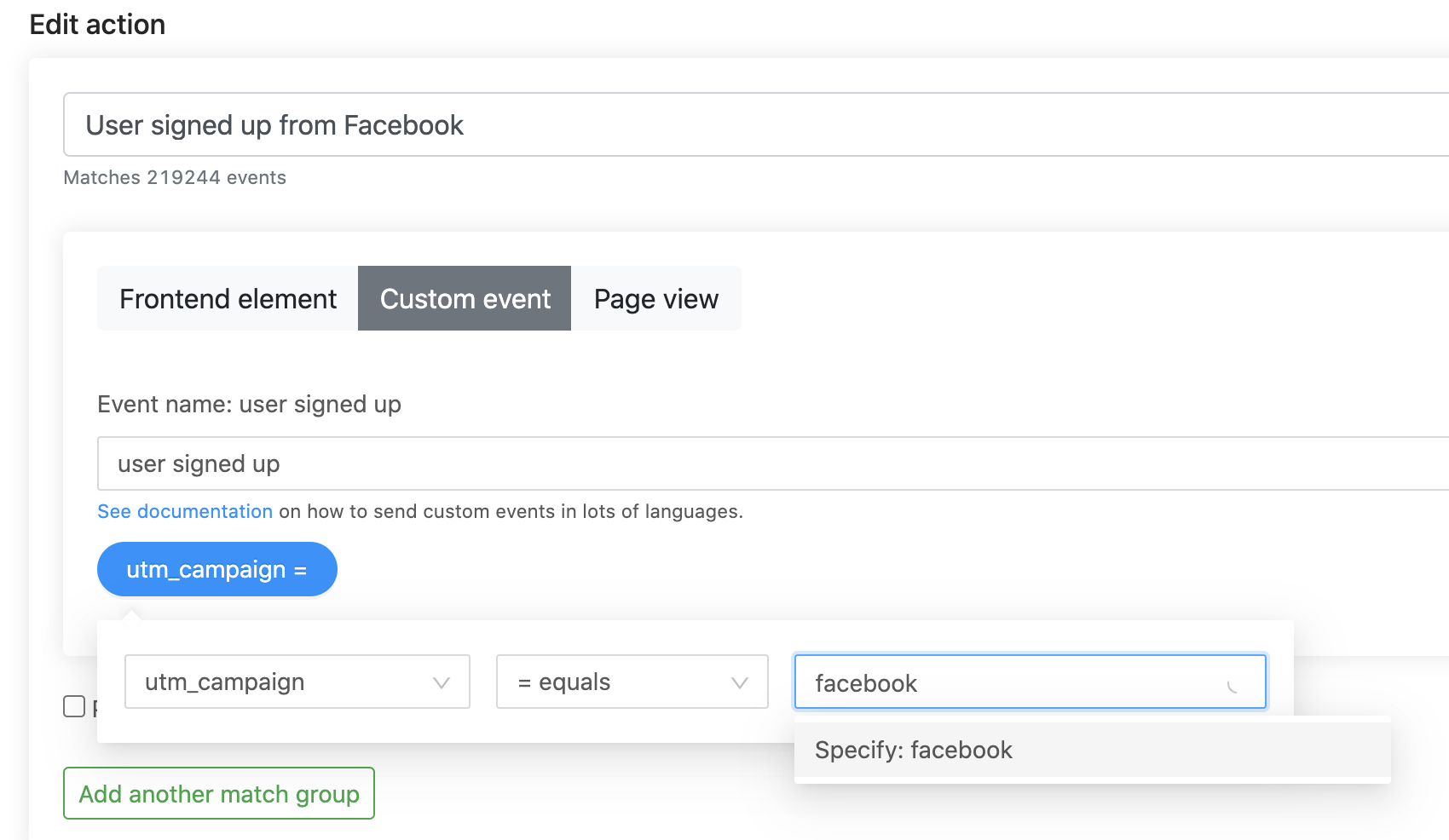
Task: Open the "See documentation" link
Action: coord(185,511)
